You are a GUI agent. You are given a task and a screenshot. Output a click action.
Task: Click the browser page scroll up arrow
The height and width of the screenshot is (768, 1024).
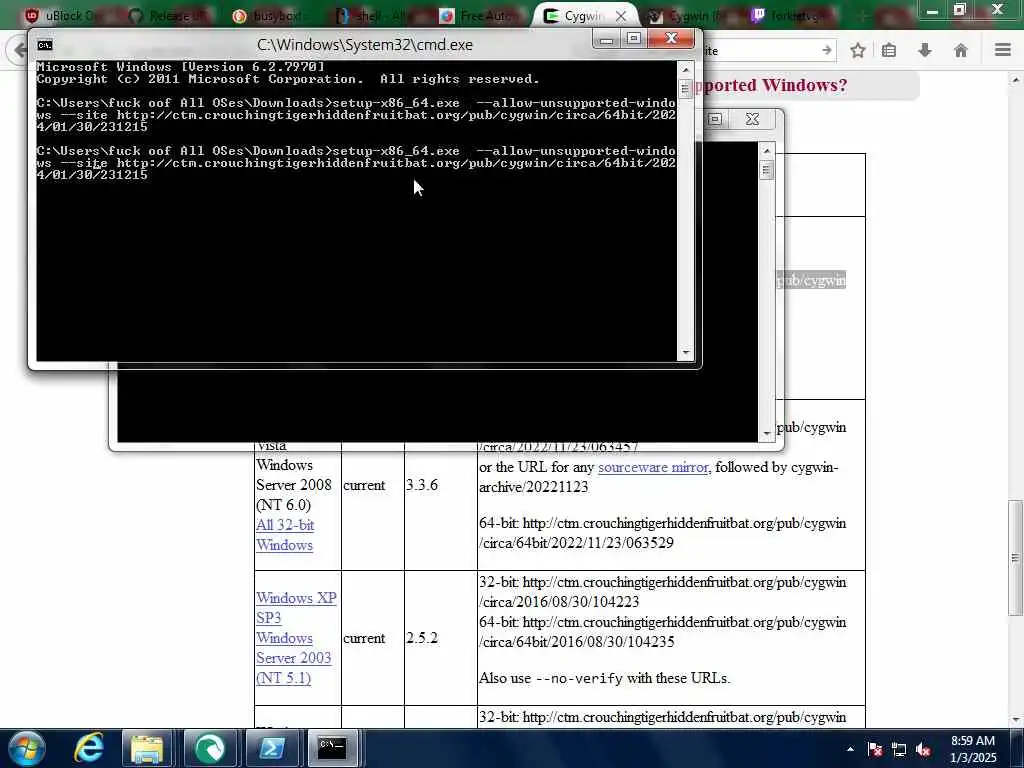(1016, 80)
